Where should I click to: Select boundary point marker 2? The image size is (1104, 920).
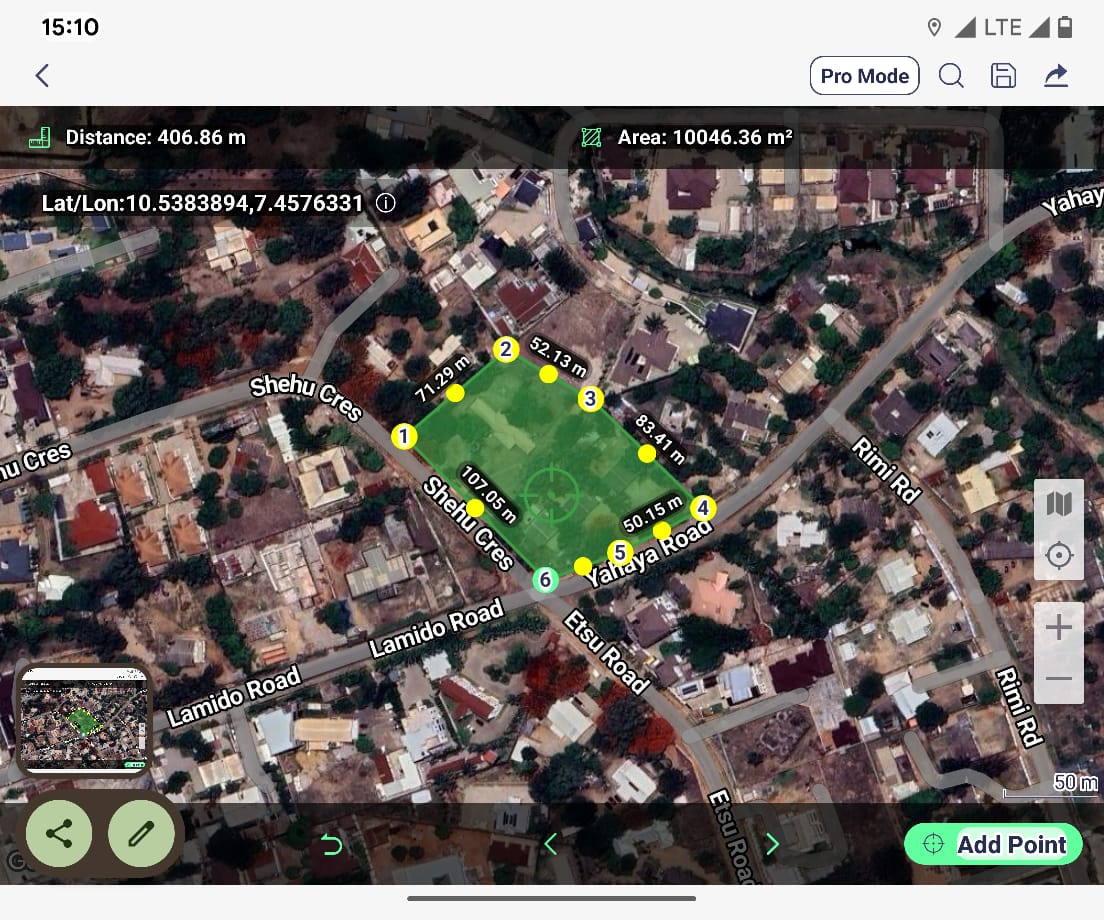506,349
